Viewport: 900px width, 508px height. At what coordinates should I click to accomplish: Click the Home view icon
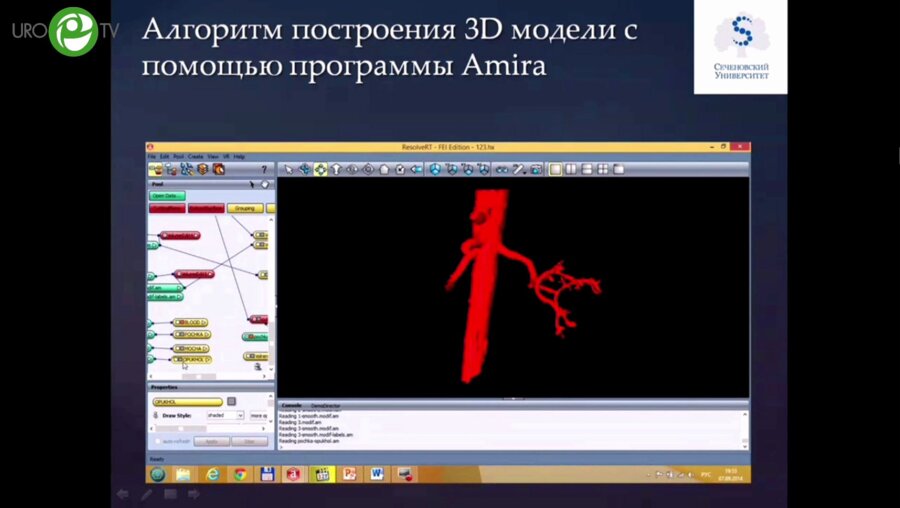point(385,169)
